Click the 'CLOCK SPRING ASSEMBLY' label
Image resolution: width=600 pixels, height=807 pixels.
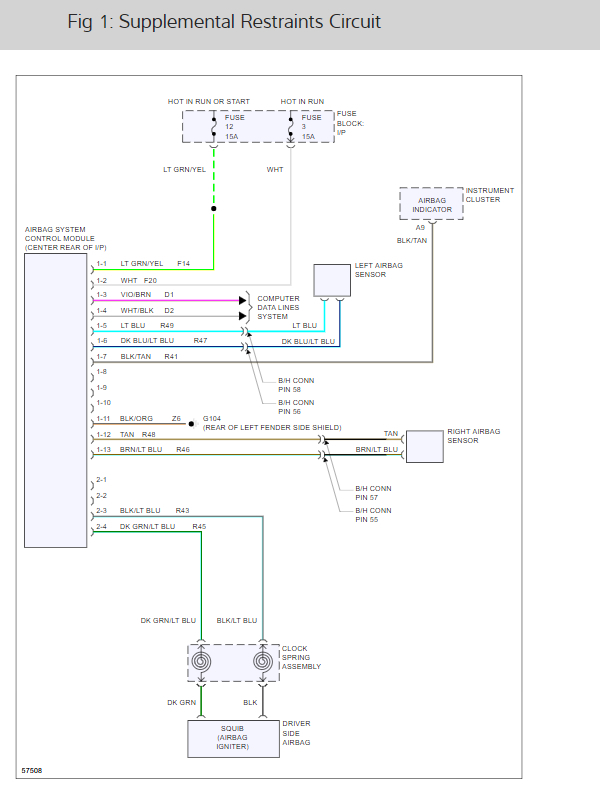point(301,657)
